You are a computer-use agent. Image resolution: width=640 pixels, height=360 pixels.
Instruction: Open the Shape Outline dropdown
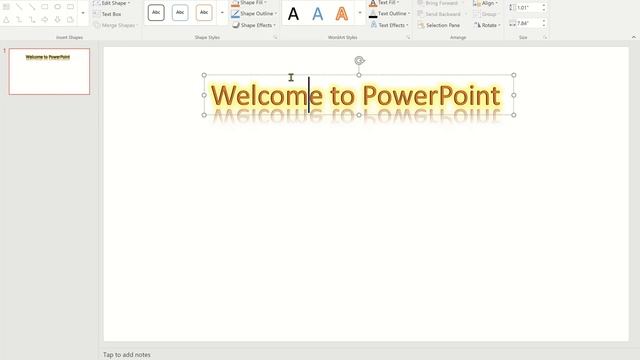coord(254,13)
